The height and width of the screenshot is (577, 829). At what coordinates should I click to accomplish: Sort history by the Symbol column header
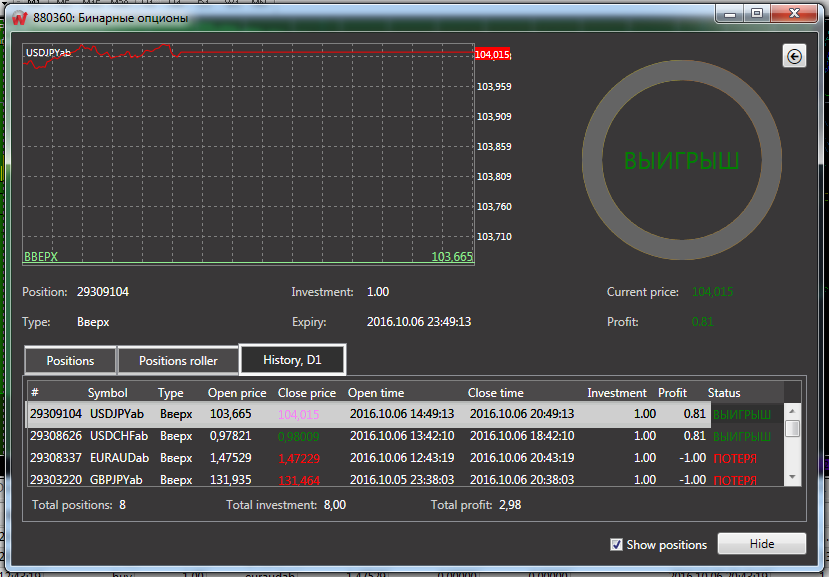pos(108,393)
